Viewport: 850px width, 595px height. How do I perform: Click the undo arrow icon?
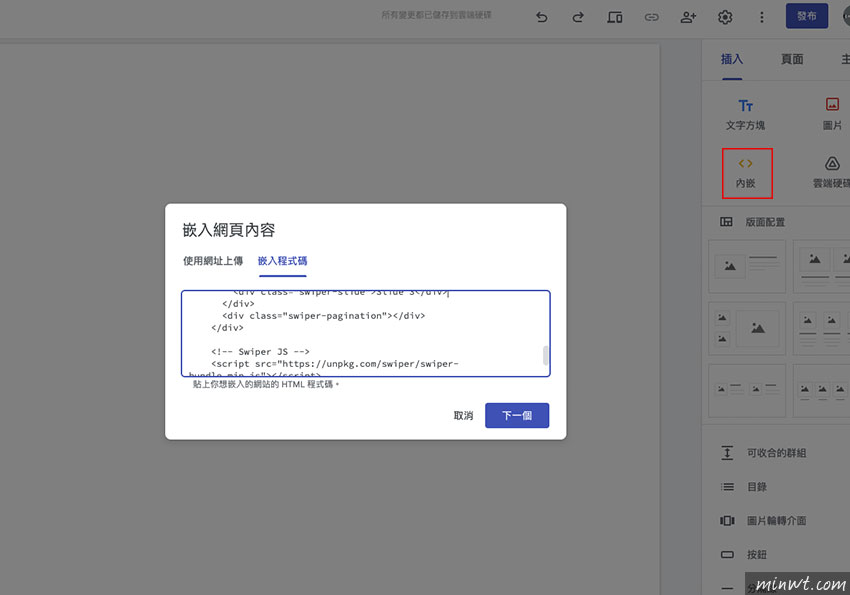(x=542, y=17)
